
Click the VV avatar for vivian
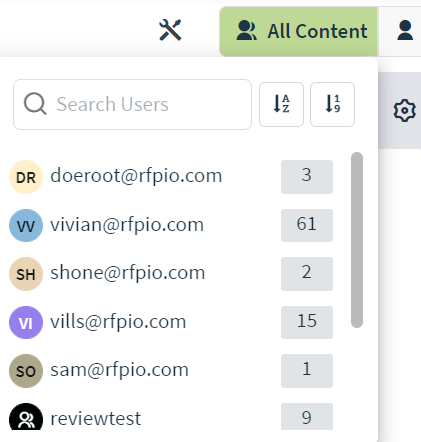[26, 226]
